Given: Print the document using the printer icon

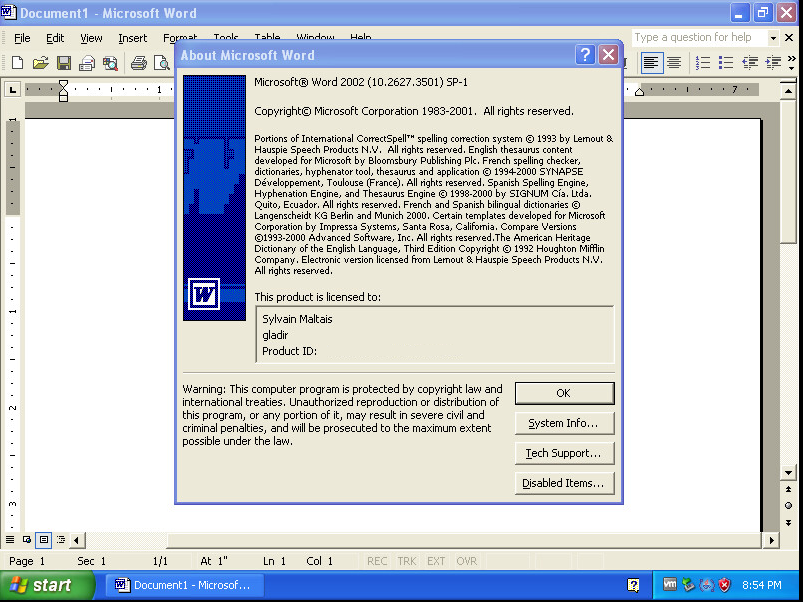Looking at the screenshot, I should coord(138,63).
